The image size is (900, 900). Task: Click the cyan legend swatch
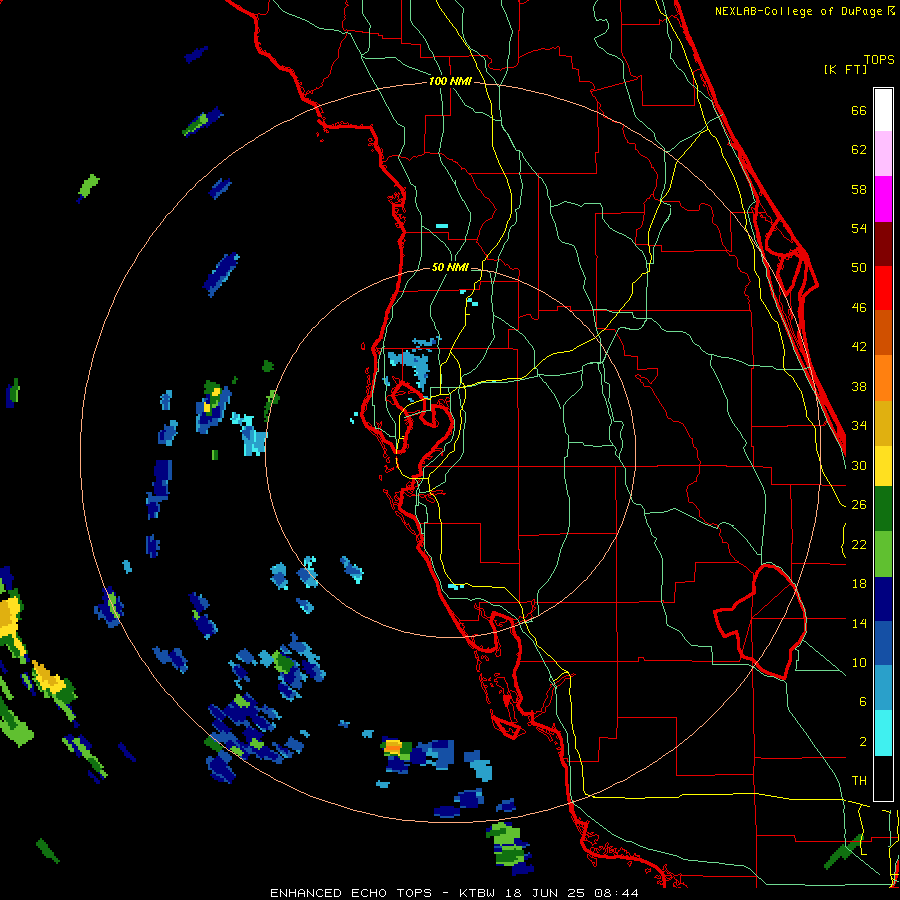point(883,733)
